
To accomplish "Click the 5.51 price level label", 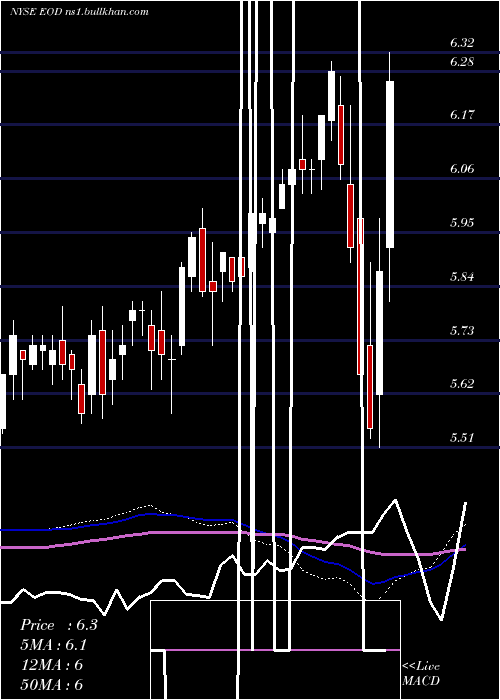I will pos(462,438).
